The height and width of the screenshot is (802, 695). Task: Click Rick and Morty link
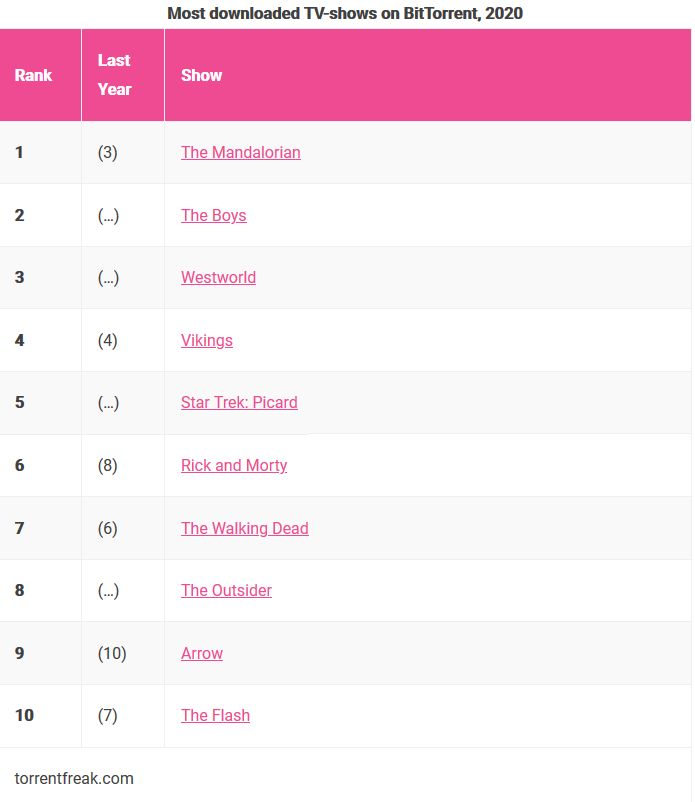pyautogui.click(x=234, y=466)
